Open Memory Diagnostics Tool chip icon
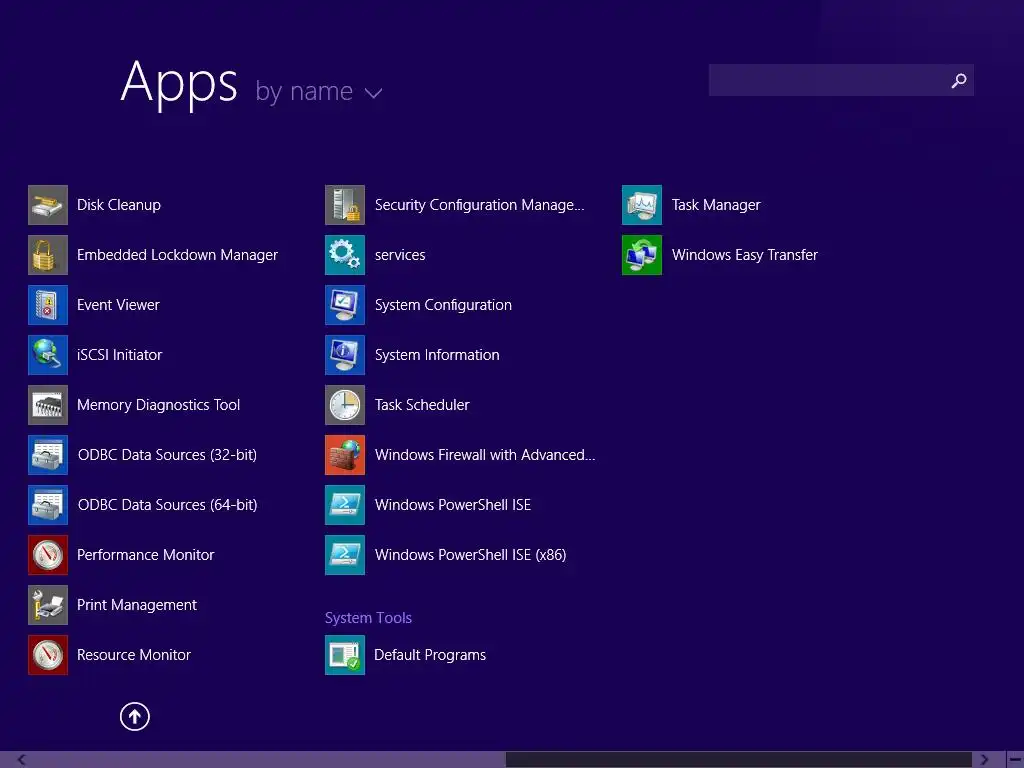This screenshot has height=768, width=1024. (x=48, y=405)
